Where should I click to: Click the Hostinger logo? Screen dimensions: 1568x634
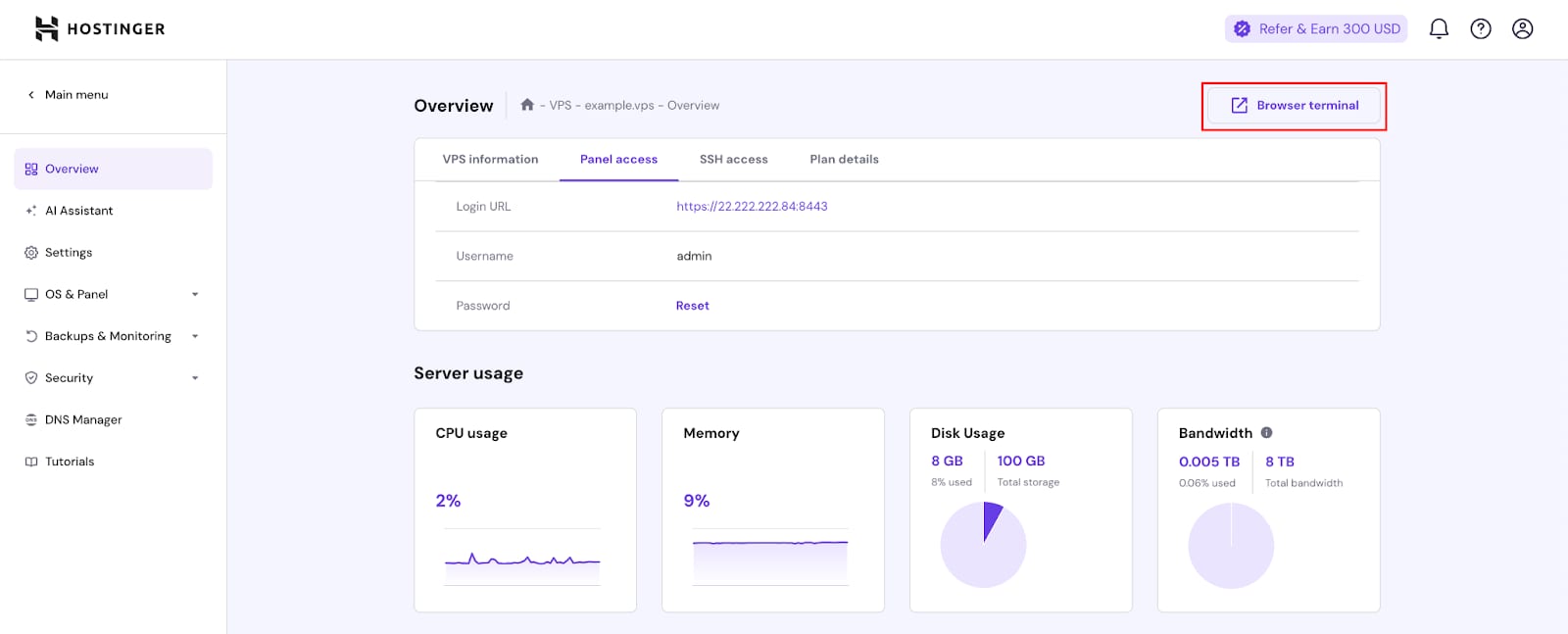pos(100,28)
